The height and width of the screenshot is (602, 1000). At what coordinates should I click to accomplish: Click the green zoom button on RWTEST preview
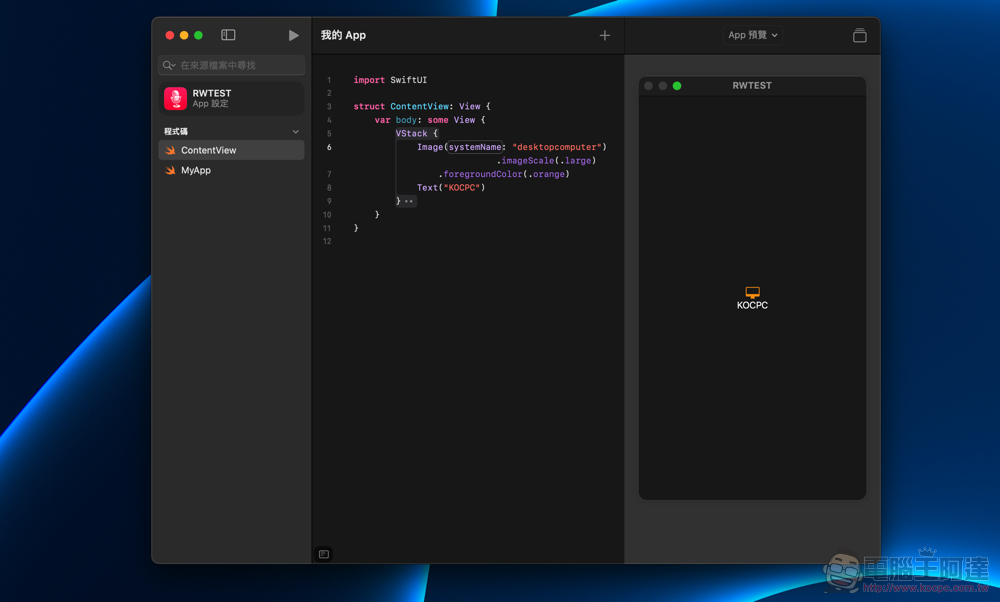coord(677,86)
